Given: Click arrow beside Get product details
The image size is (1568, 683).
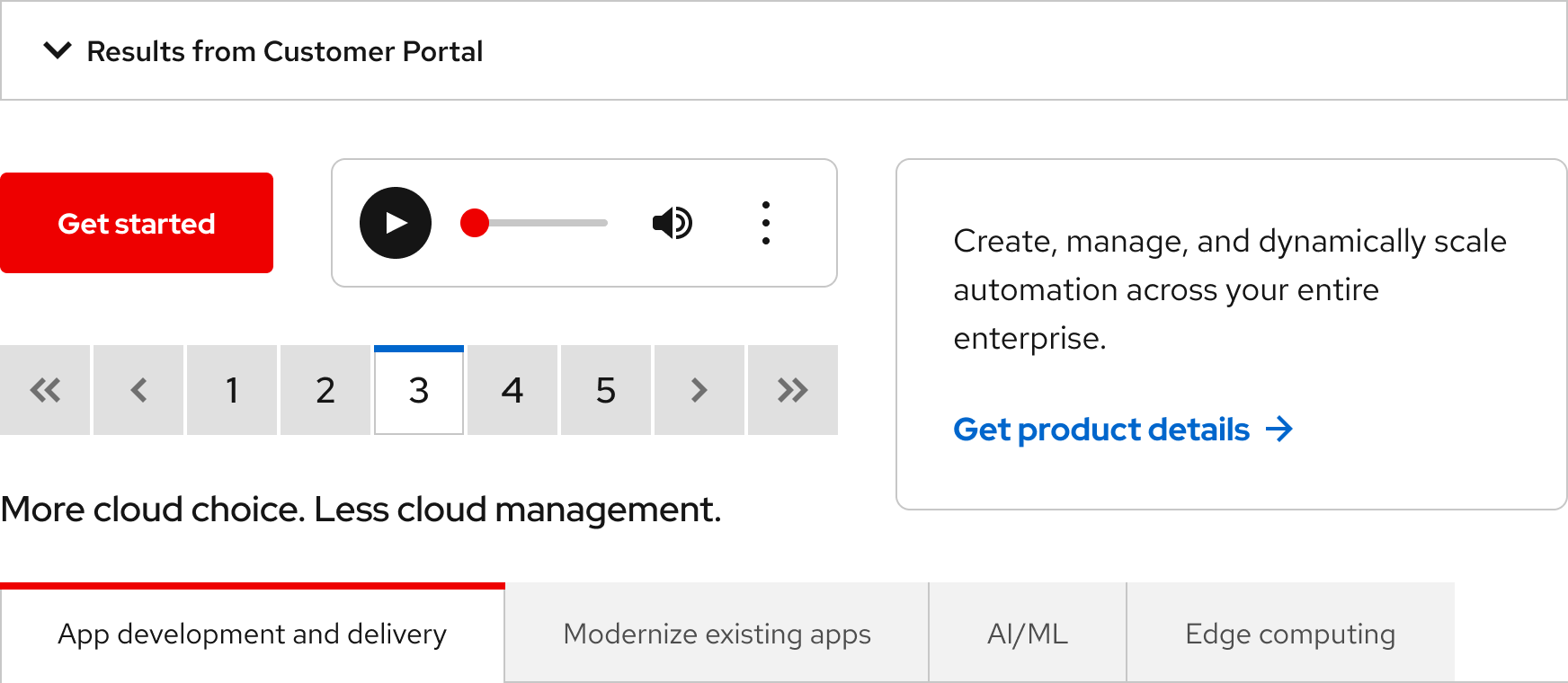Looking at the screenshot, I should pos(1278,430).
